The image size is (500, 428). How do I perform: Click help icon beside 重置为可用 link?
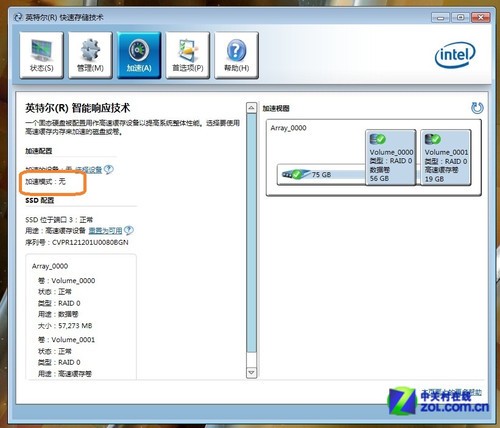tap(129, 230)
